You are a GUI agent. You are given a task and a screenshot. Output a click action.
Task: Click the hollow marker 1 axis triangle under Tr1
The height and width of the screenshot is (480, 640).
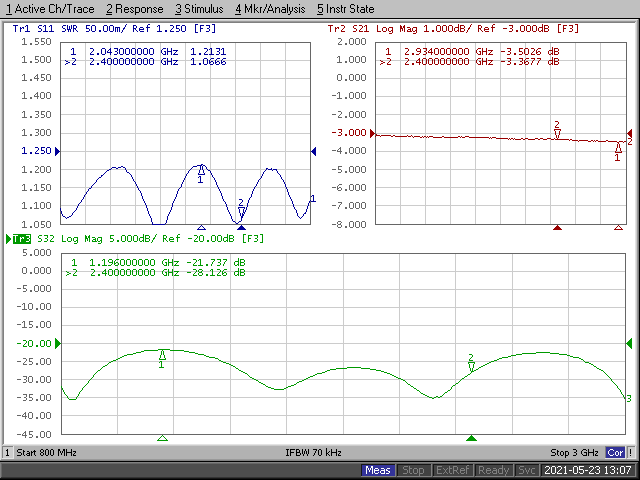click(201, 227)
